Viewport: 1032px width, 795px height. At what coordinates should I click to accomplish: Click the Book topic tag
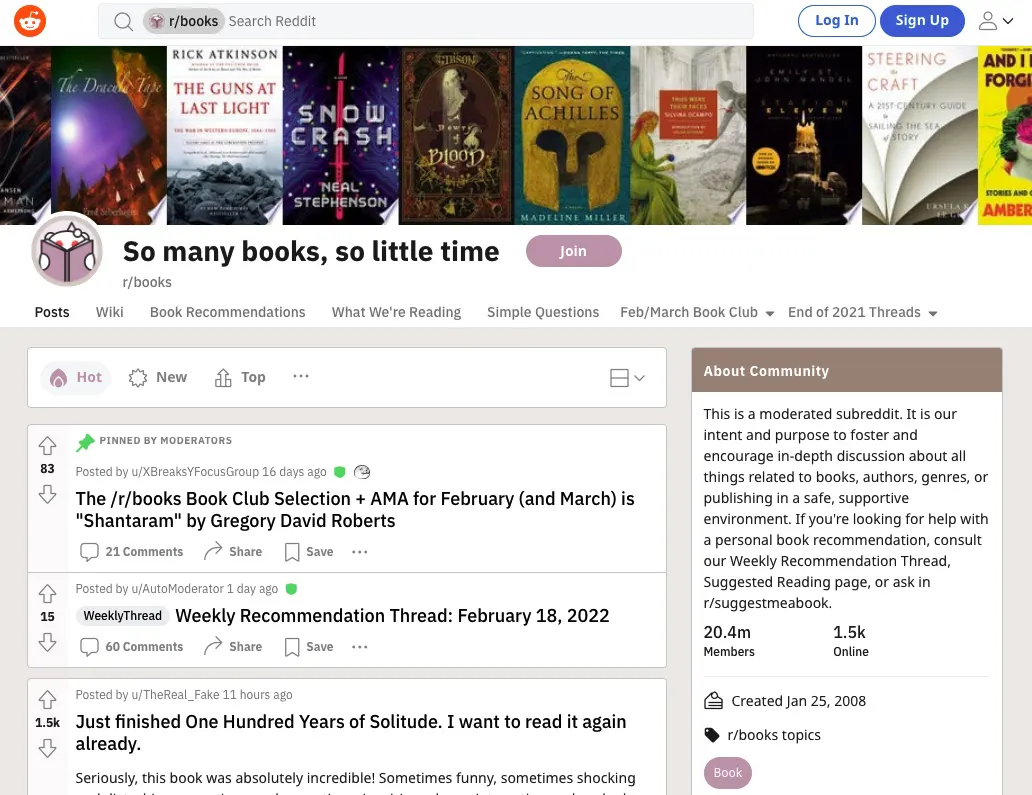728,773
